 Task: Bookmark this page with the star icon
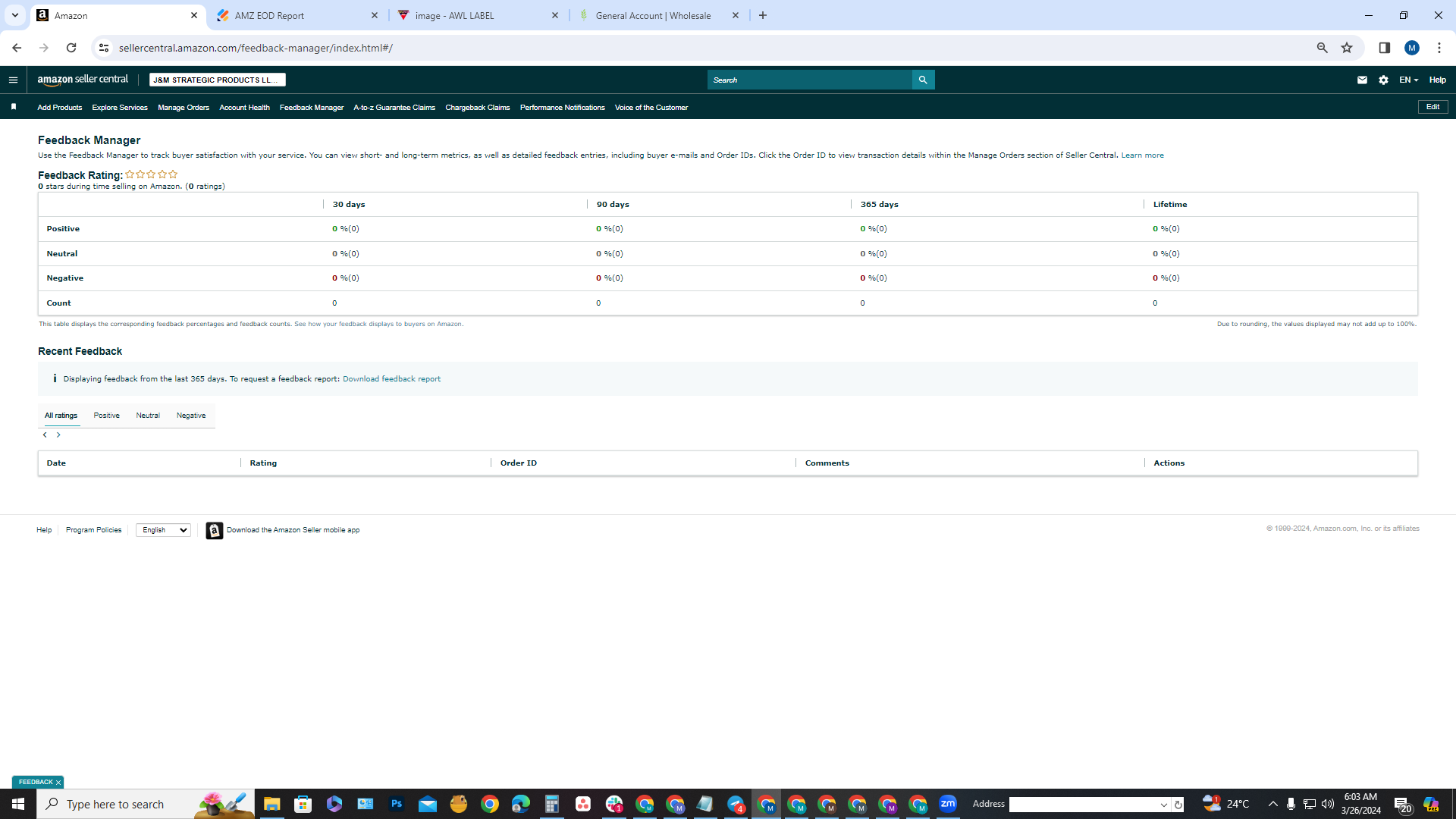coord(1347,48)
